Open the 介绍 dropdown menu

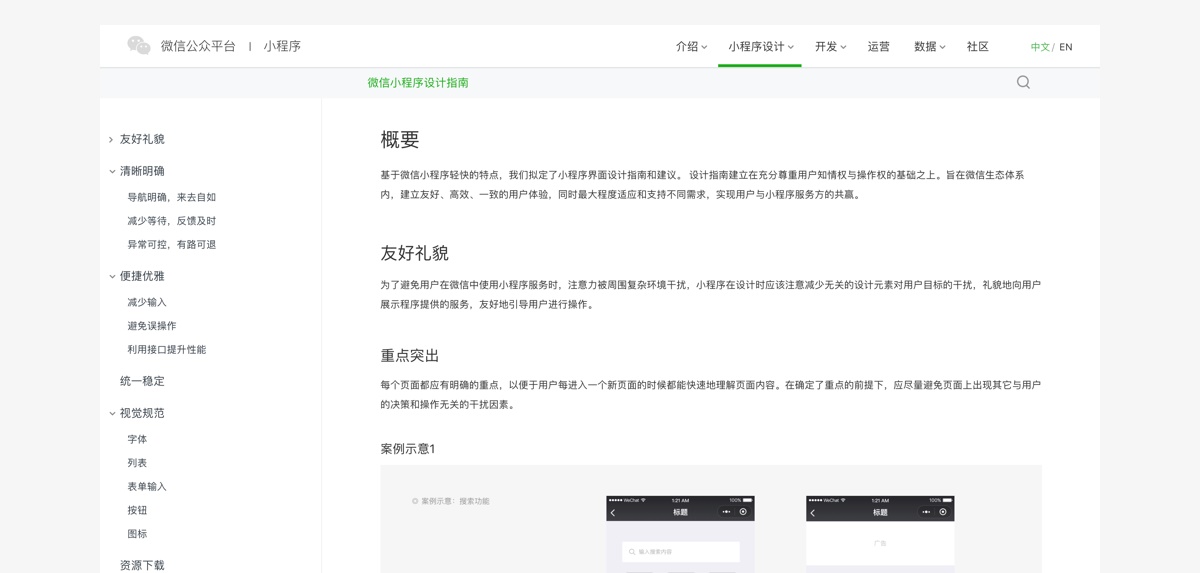(691, 46)
